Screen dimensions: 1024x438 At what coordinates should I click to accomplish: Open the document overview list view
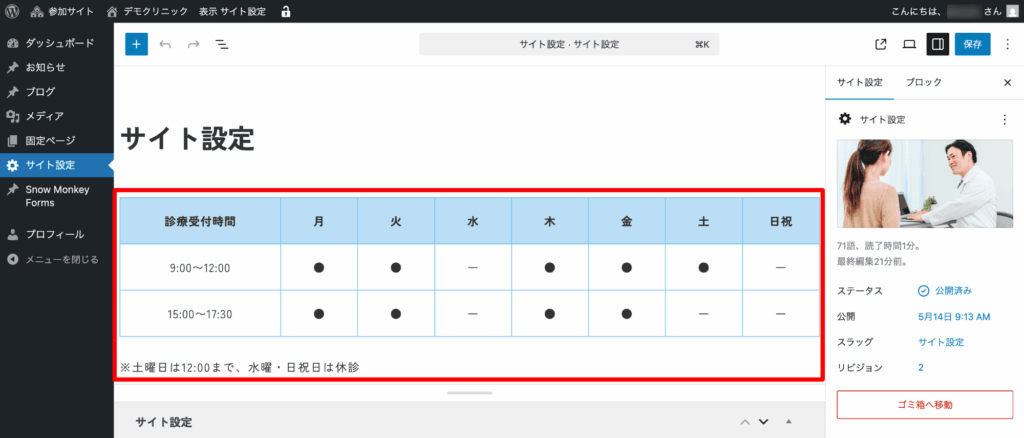pyautogui.click(x=222, y=44)
